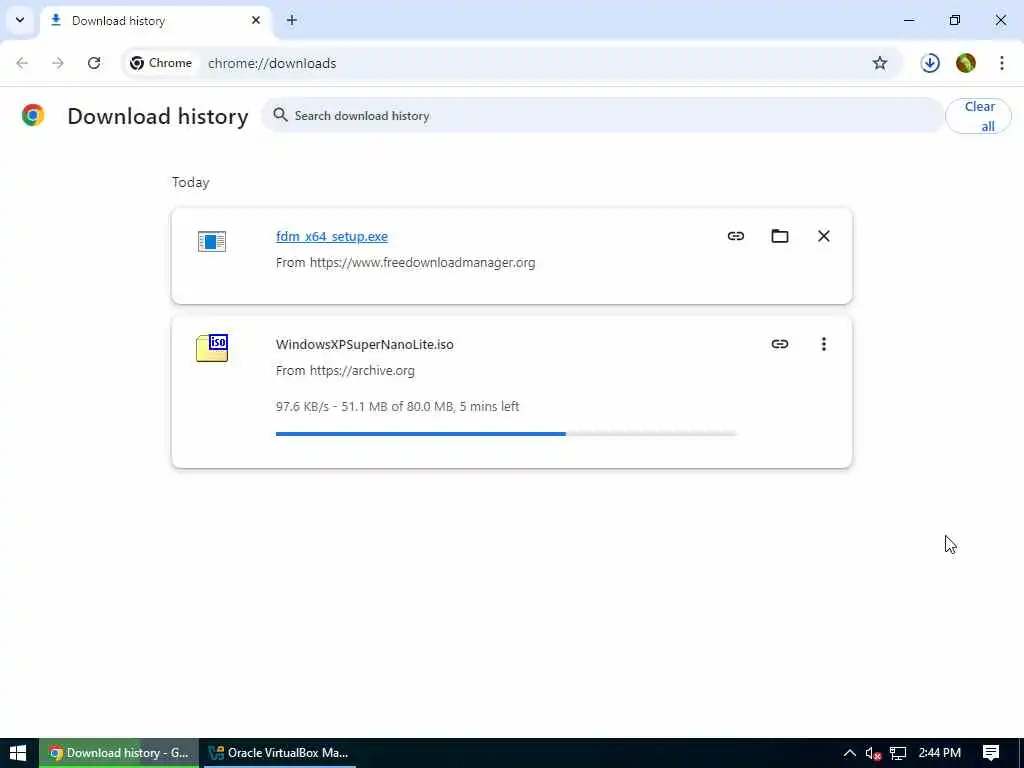Screen dimensions: 1024x768
Task: Open the network tray icon
Action: [898, 753]
